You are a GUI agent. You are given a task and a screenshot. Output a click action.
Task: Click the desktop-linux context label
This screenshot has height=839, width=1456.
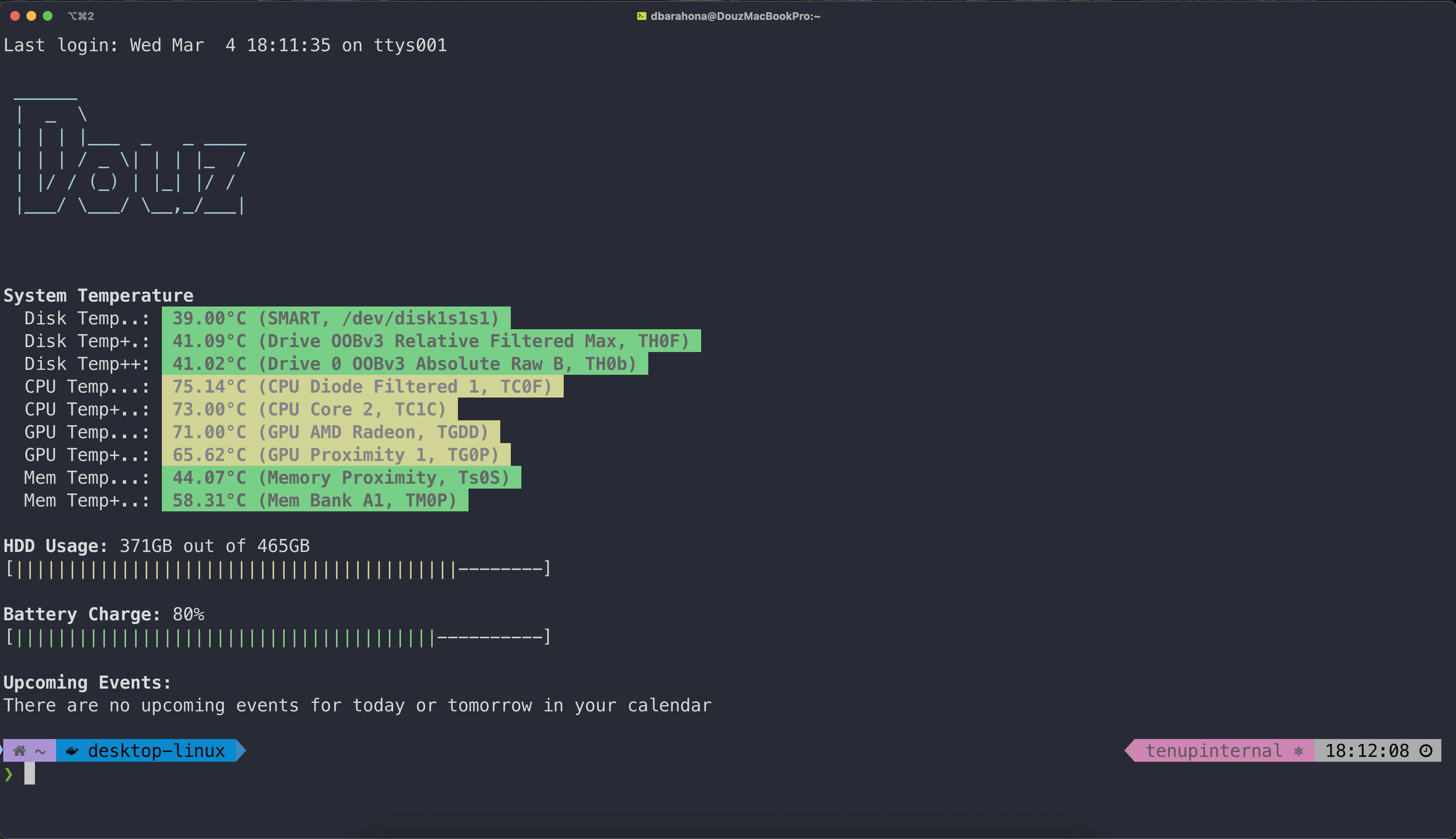156,750
